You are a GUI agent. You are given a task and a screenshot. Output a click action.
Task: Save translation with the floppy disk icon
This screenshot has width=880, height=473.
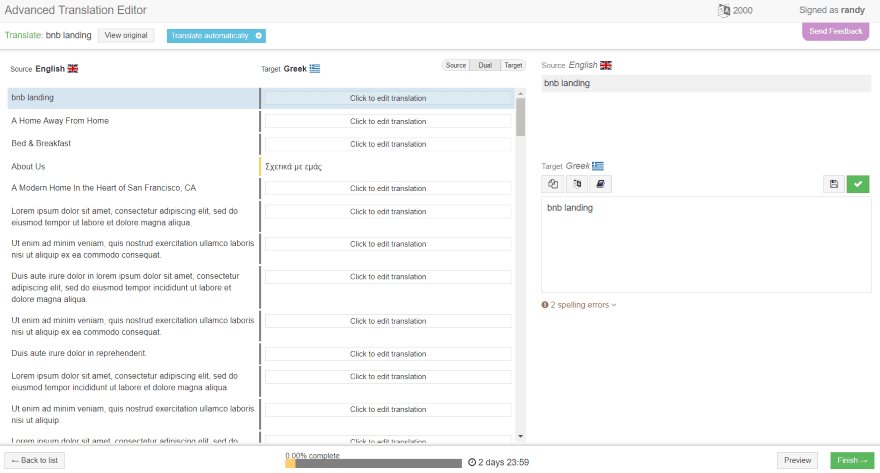833,184
